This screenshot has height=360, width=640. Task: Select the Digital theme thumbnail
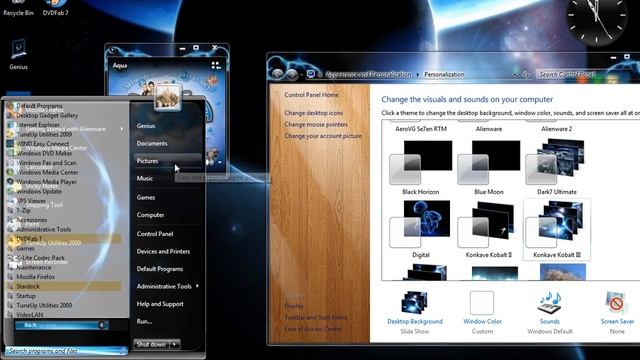420,224
